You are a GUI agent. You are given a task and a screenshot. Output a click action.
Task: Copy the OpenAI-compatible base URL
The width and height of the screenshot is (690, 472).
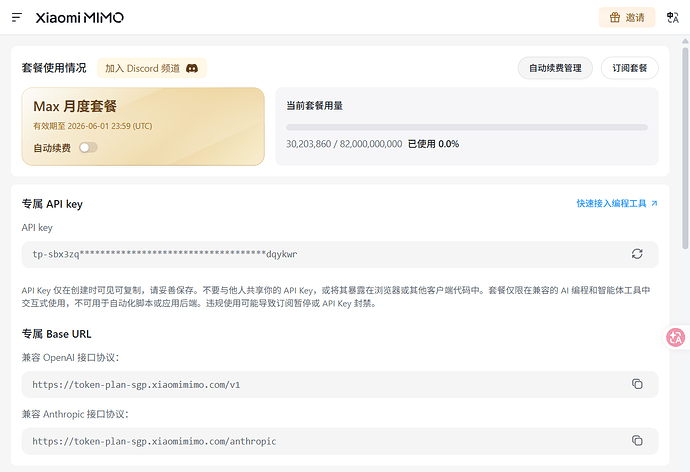(x=637, y=384)
